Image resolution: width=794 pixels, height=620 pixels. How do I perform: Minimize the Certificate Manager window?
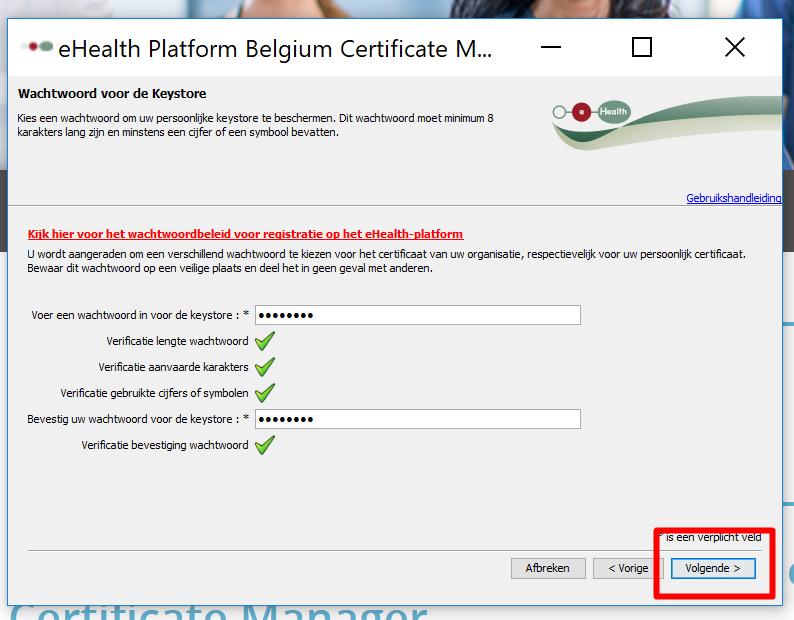pyautogui.click(x=551, y=48)
